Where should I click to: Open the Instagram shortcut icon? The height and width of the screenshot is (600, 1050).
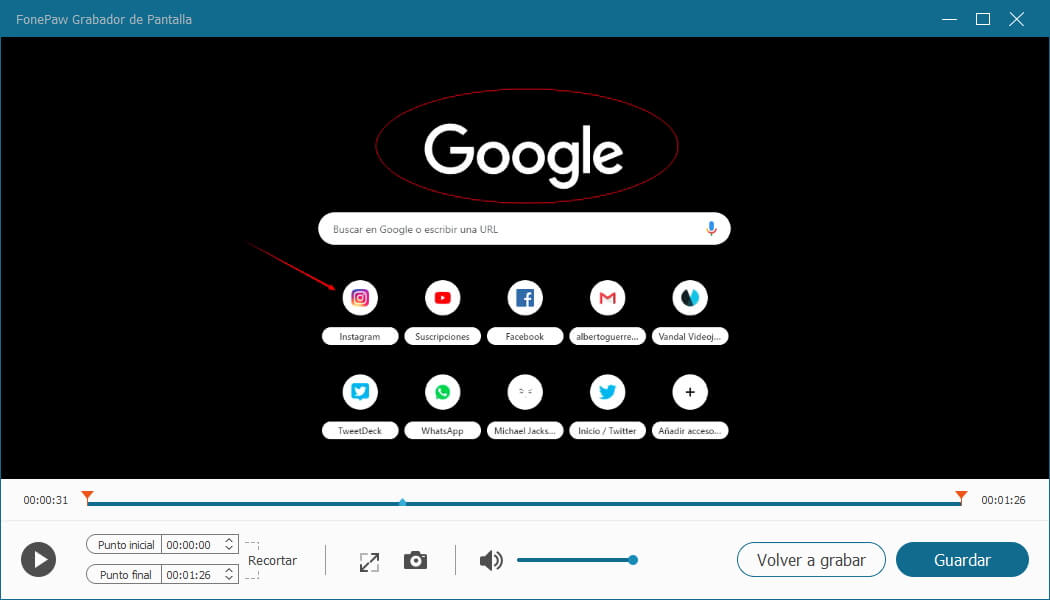tap(360, 297)
